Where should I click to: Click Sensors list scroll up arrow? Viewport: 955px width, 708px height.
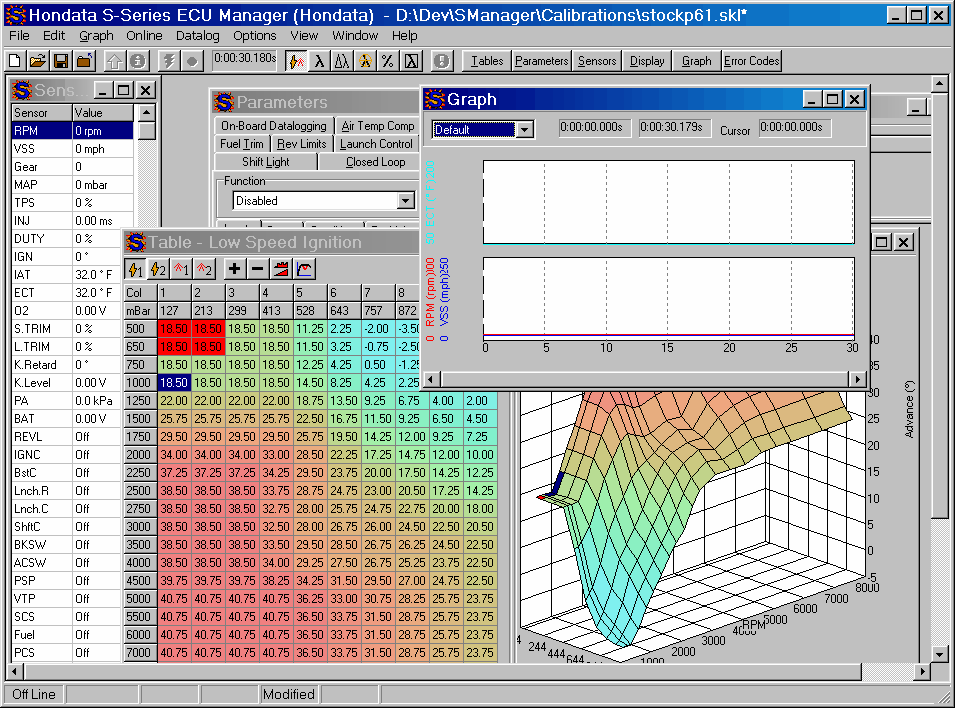click(x=146, y=113)
